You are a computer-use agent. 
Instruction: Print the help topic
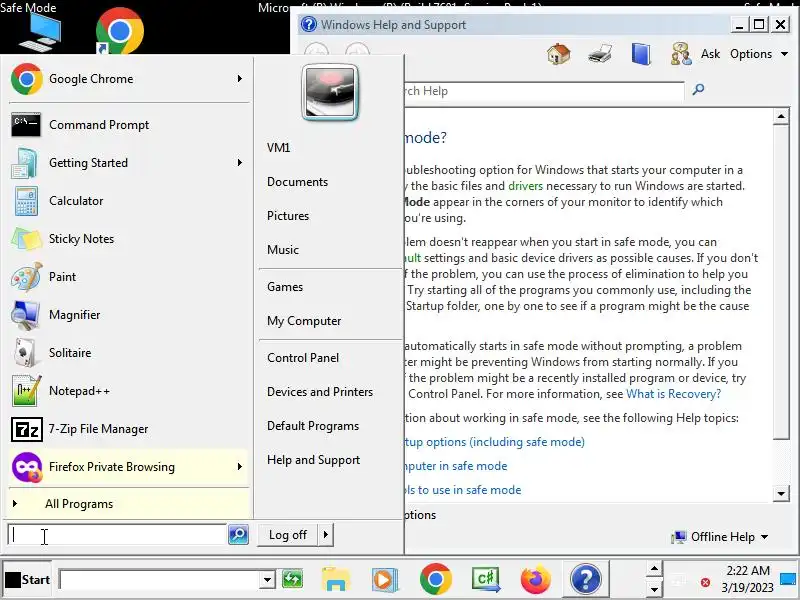(x=600, y=54)
